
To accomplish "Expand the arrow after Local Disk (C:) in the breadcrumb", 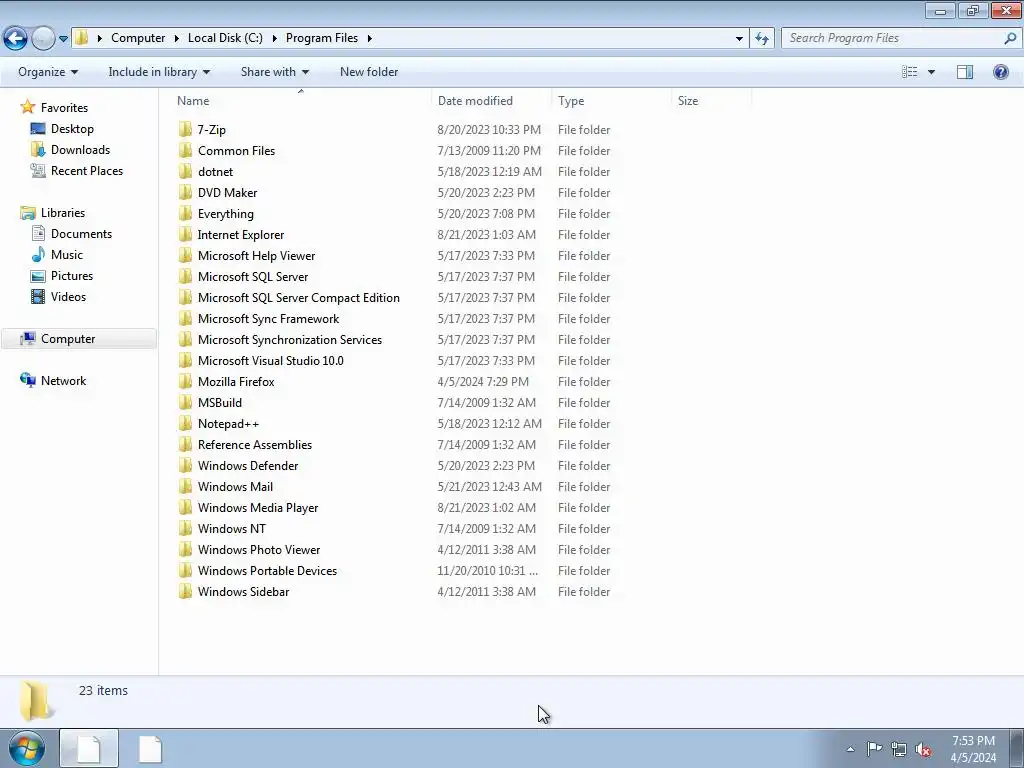I will tap(274, 39).
